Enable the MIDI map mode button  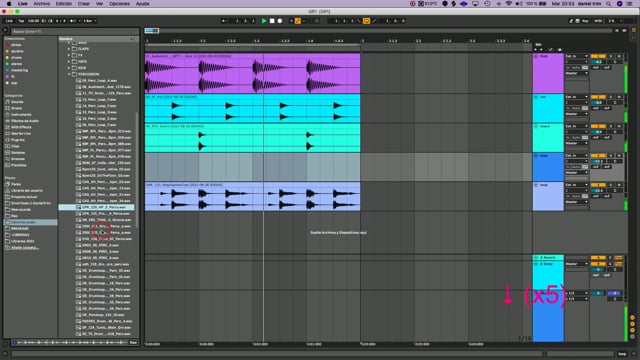[x=598, y=21]
